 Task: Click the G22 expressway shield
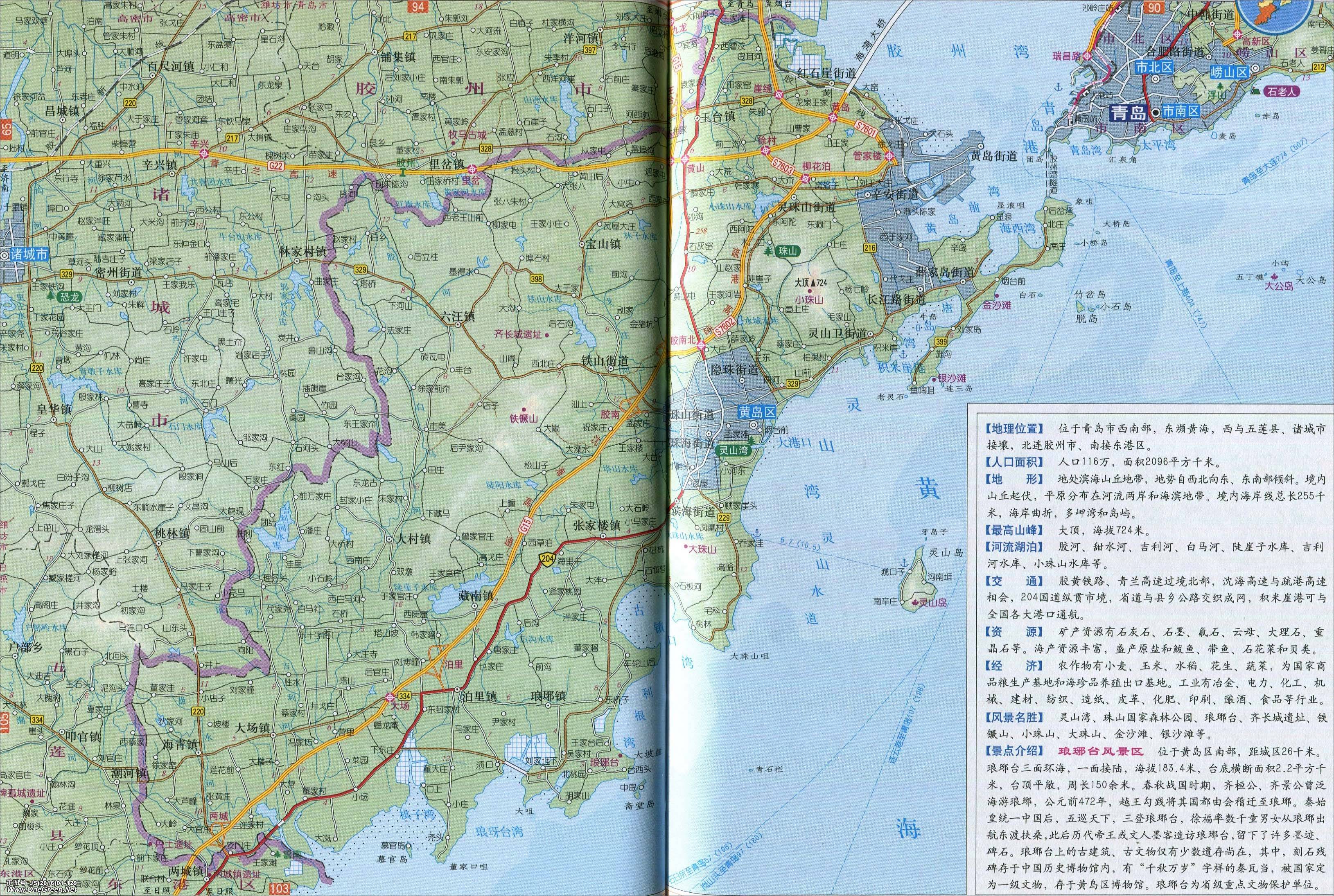pos(276,166)
